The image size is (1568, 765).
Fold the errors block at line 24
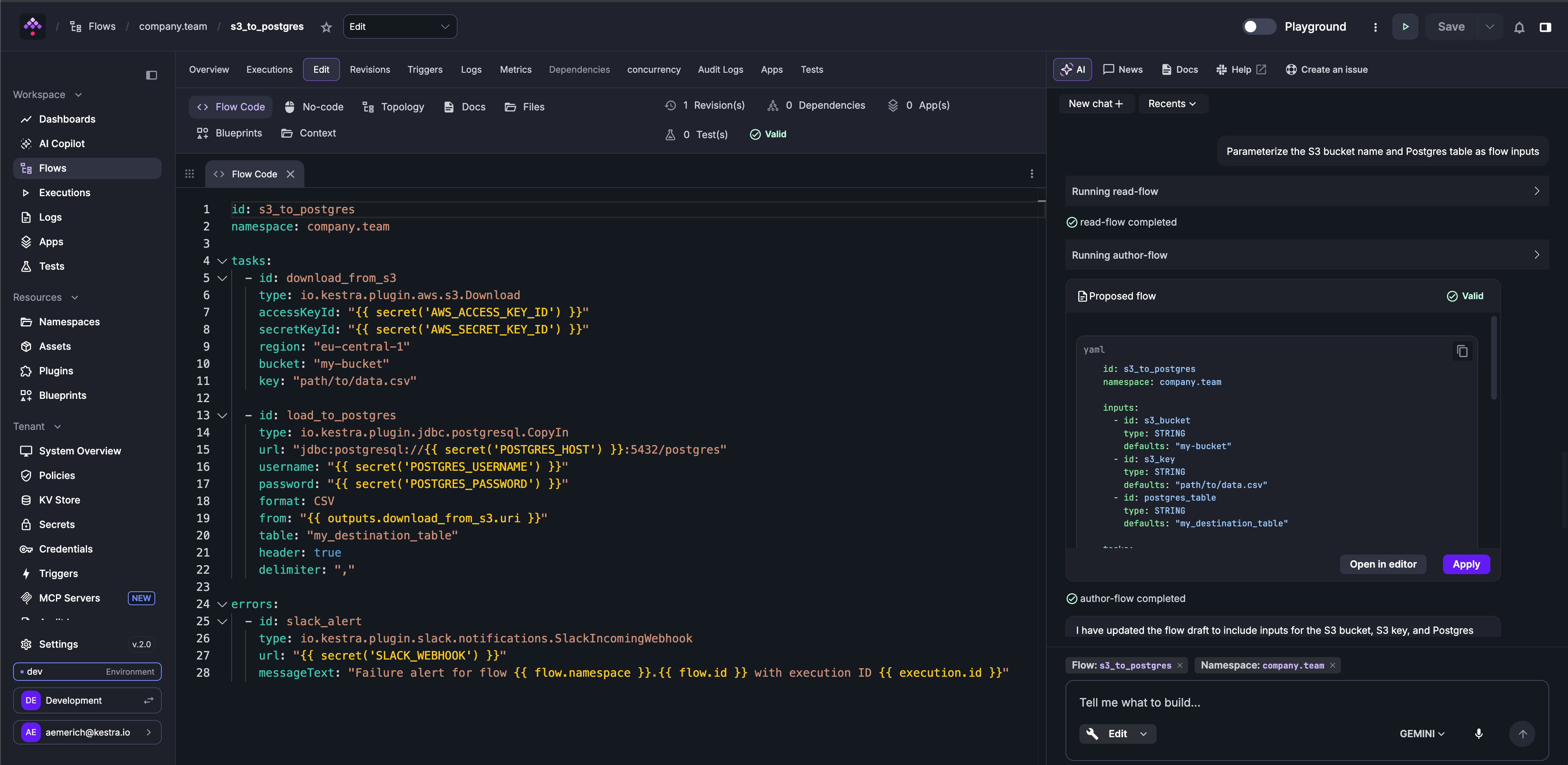pos(222,604)
